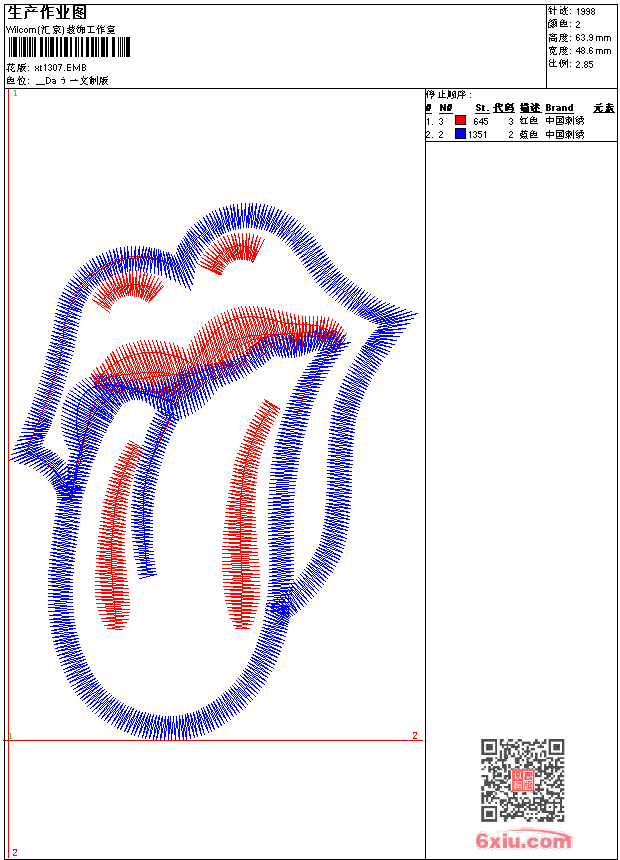Click the scale value '2.85'
This screenshot has height=860, width=620.
tap(584, 64)
